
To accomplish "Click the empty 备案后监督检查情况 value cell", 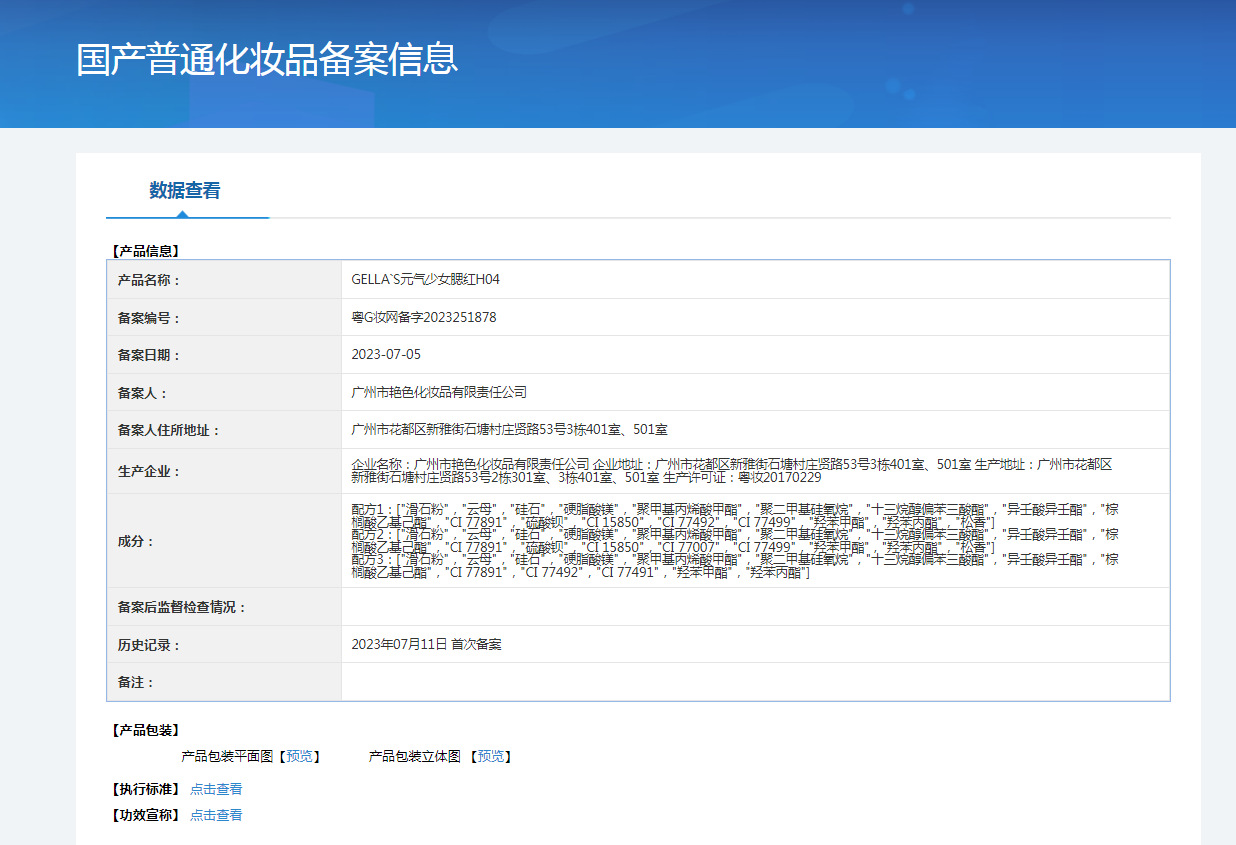I will click(x=755, y=607).
